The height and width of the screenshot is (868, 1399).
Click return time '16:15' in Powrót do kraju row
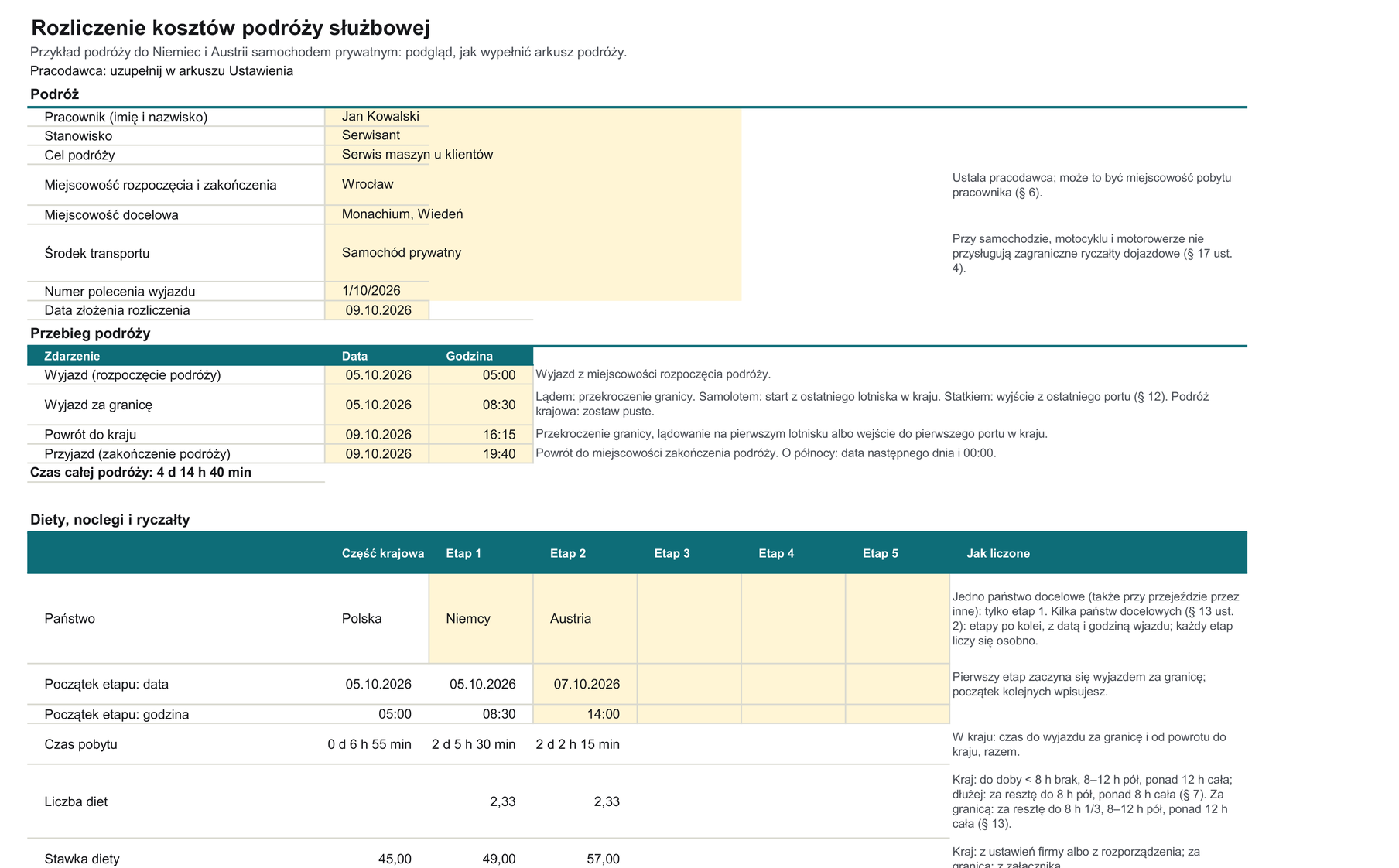481,435
